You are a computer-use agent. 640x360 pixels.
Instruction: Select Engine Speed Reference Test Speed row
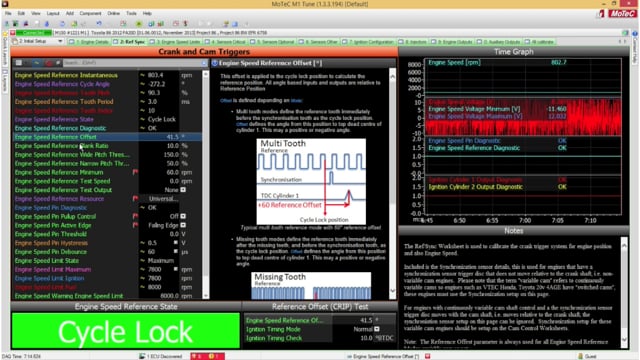click(107, 181)
